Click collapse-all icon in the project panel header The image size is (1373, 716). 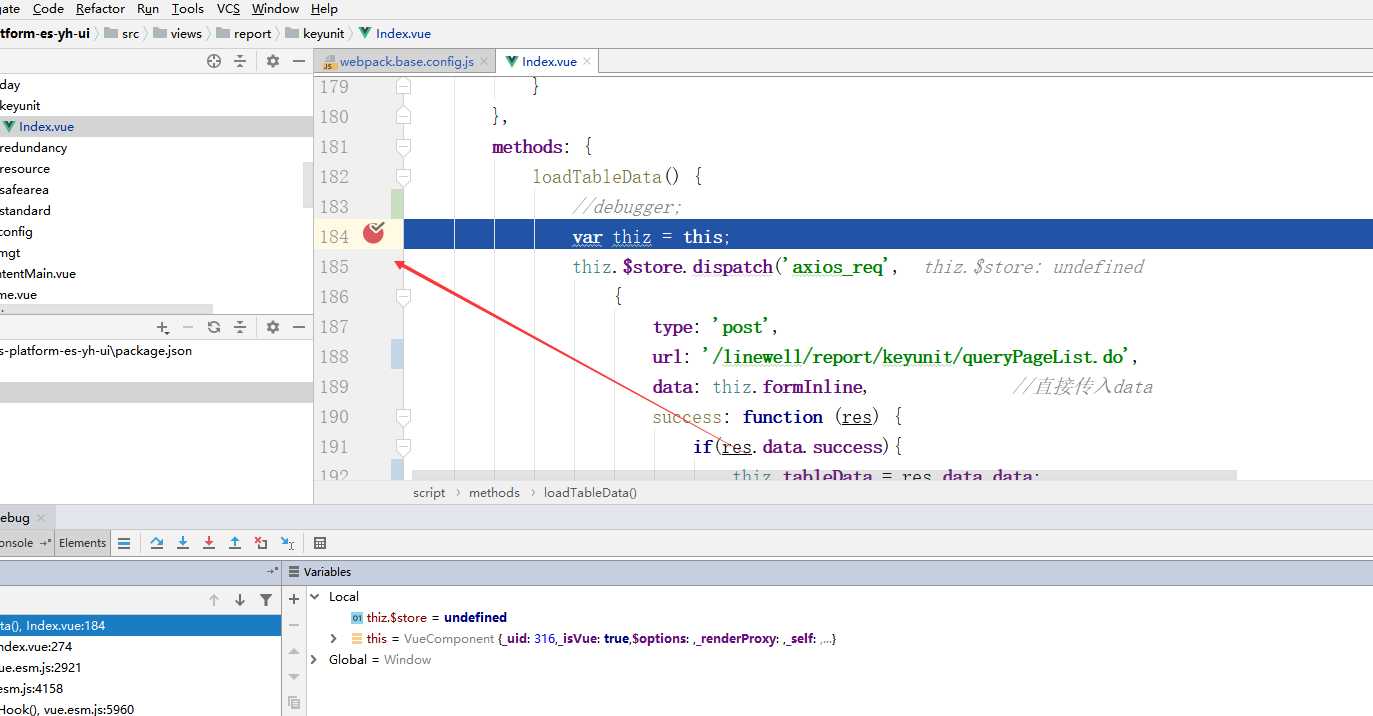240,61
